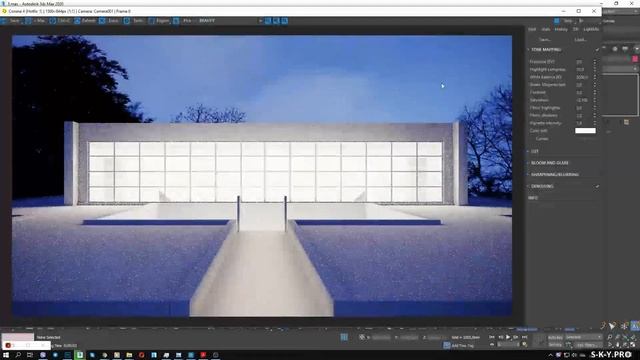Open the Tools menu in the VFB toolbar
The image size is (640, 360).
coord(134,21)
